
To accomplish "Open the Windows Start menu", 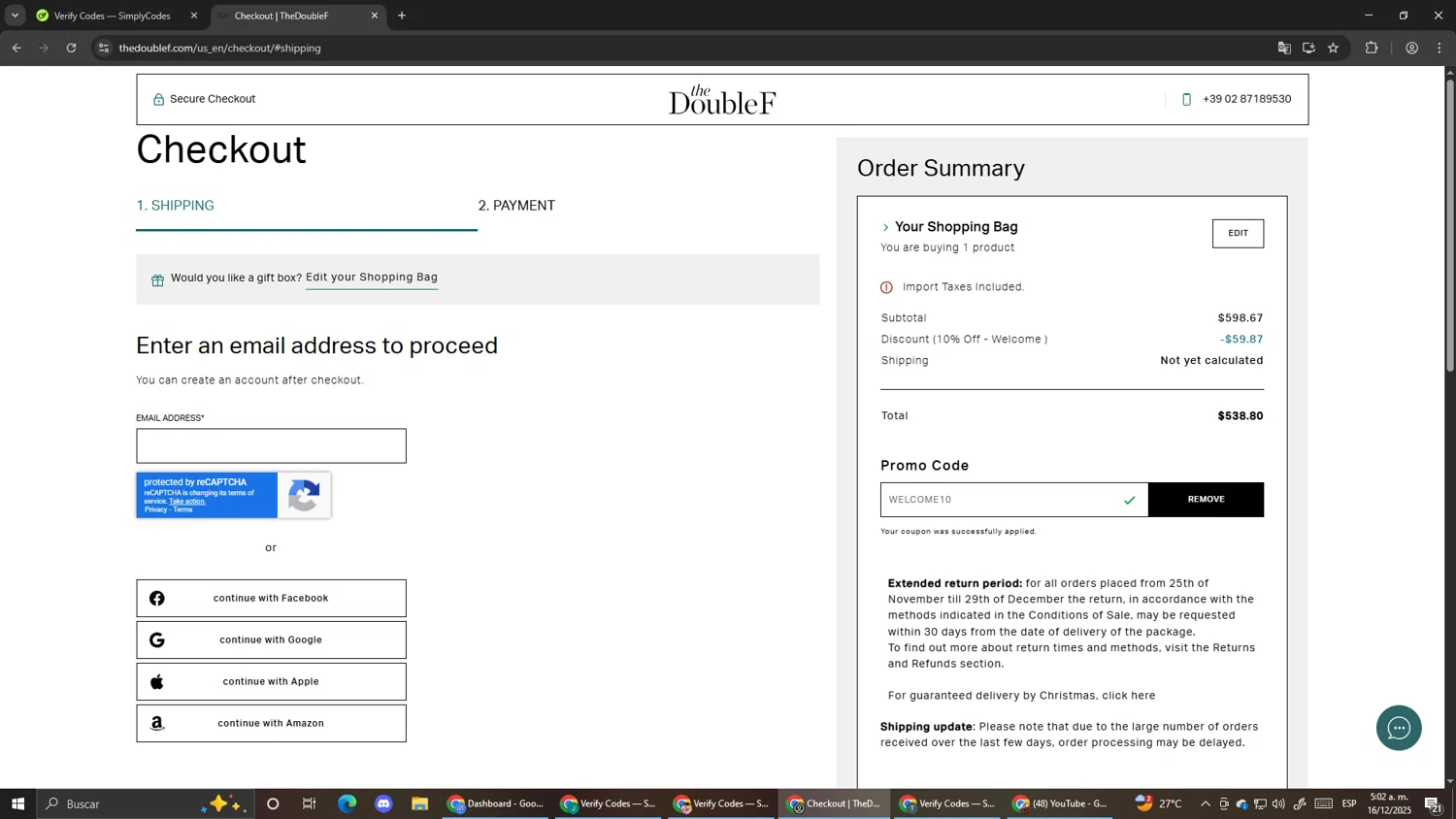I will pos(17,803).
